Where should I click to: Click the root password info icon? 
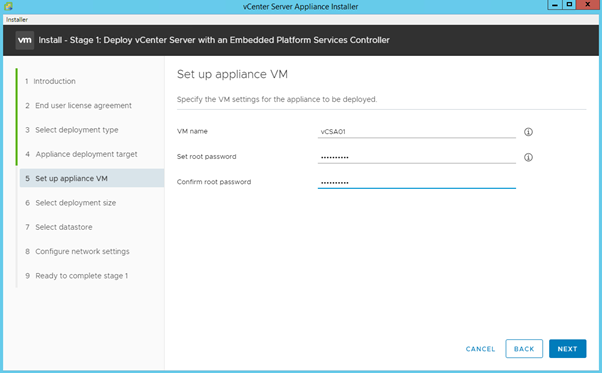[x=528, y=157]
